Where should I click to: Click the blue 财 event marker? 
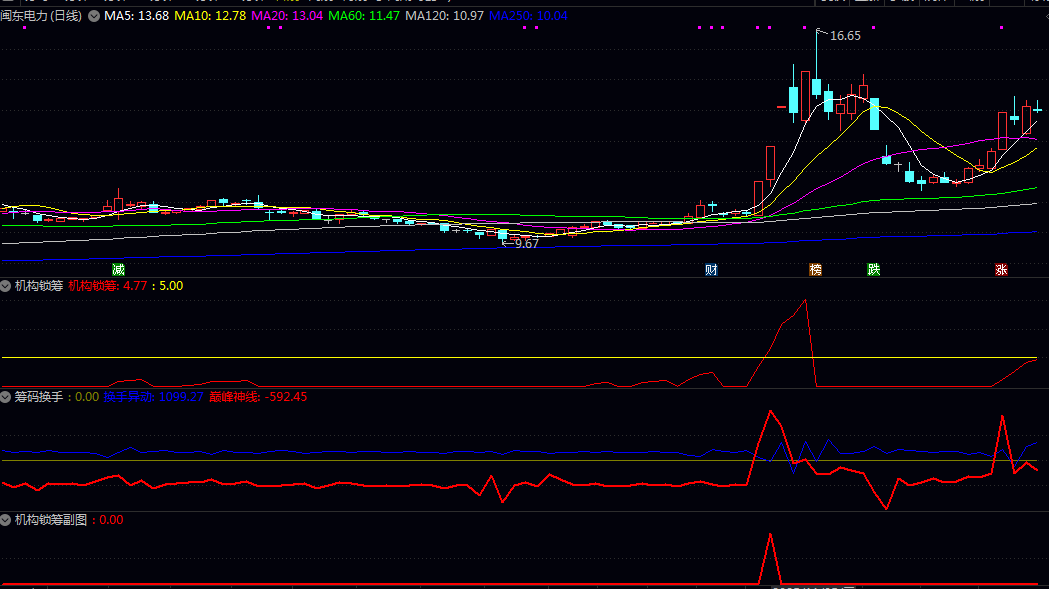(x=711, y=270)
